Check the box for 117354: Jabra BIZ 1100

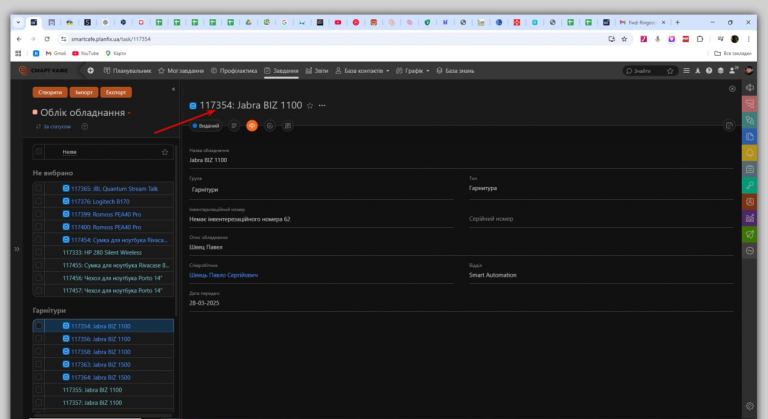click(39, 326)
